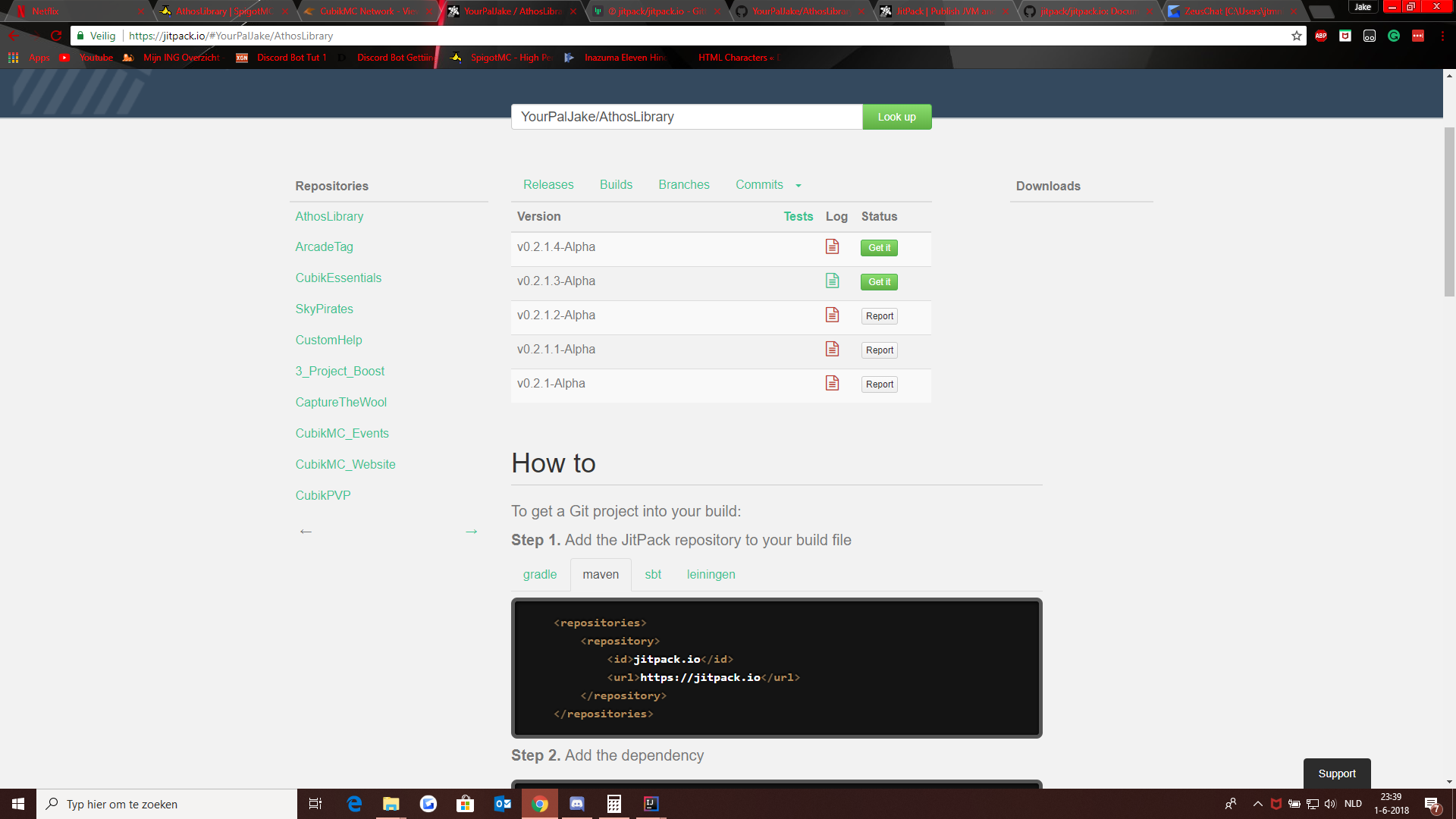Click Get it for v0.2.1.4-Alpha
Screen dimensions: 1456x819
878,247
